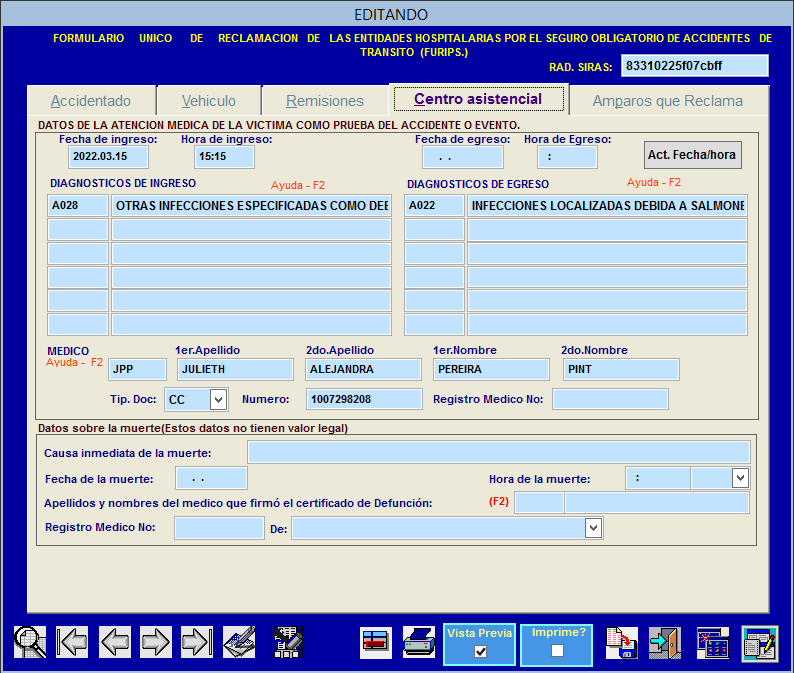The height and width of the screenshot is (673, 794).
Task: Go to the next record arrow
Action: (x=156, y=642)
